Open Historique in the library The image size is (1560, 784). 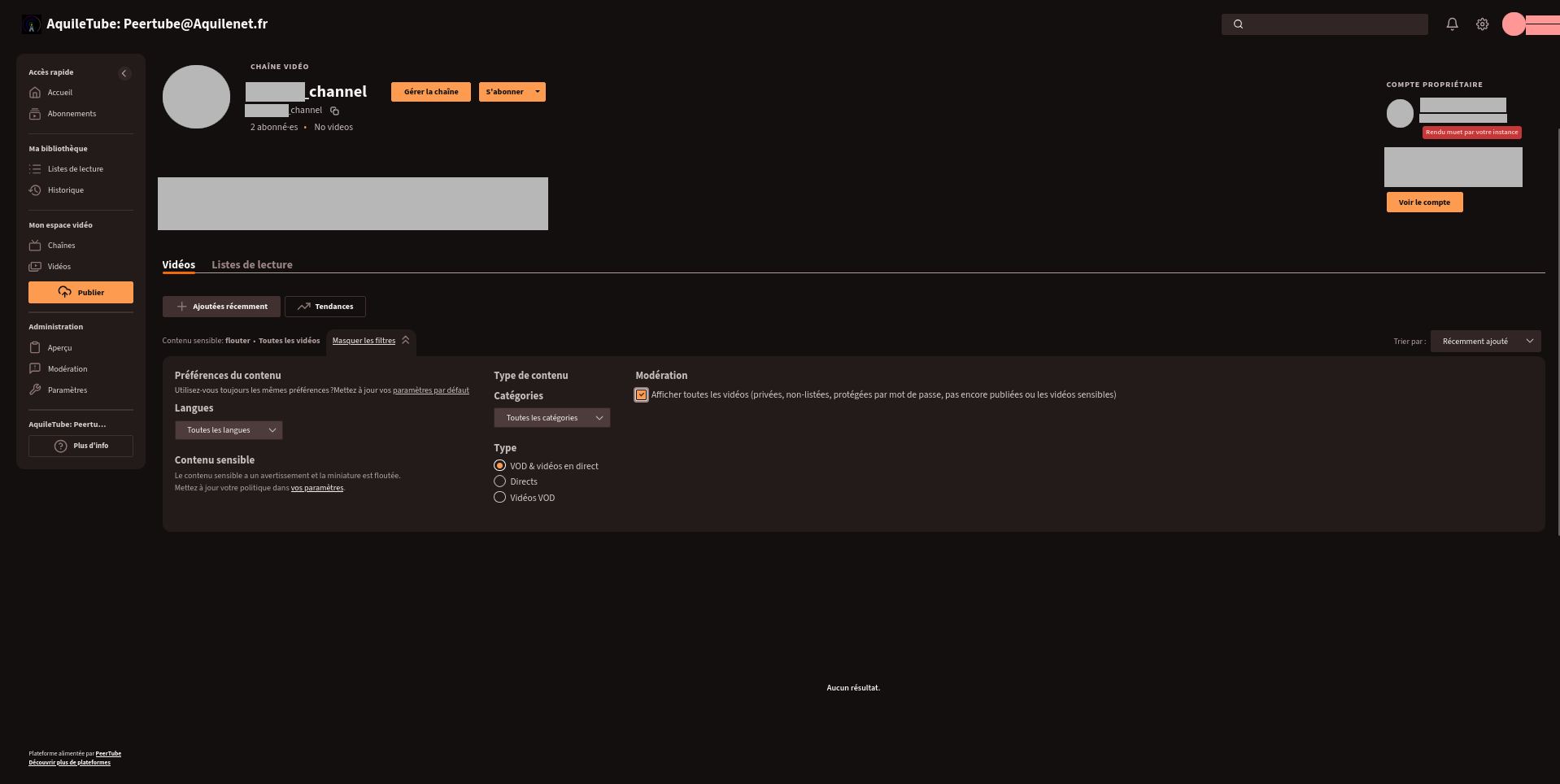pos(65,190)
